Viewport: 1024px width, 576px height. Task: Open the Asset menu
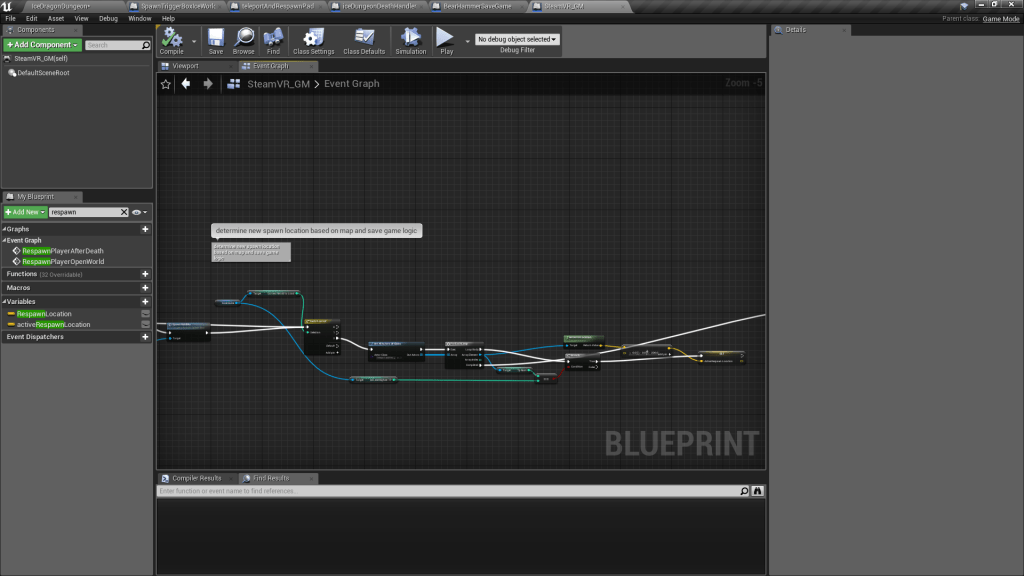[56, 18]
